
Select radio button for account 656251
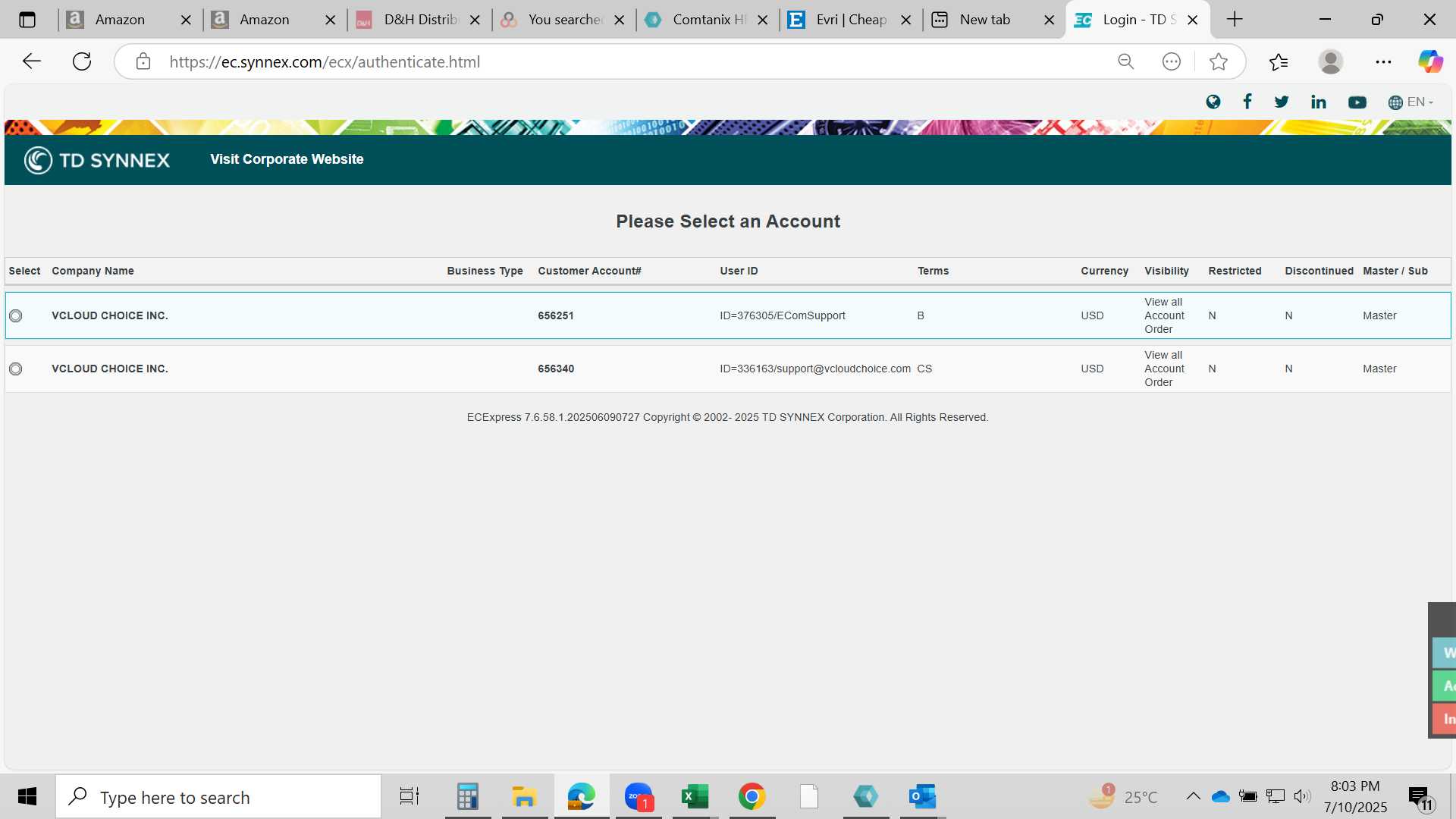pyautogui.click(x=16, y=315)
